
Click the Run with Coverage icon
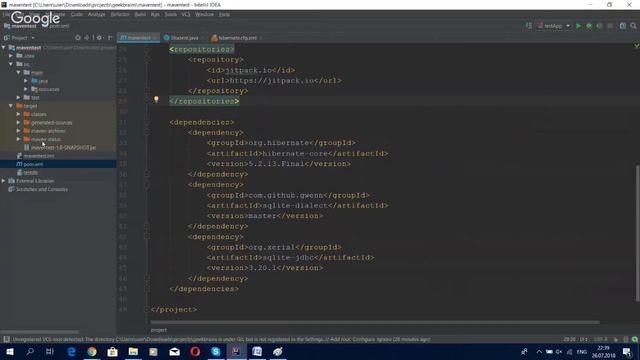(600, 26)
